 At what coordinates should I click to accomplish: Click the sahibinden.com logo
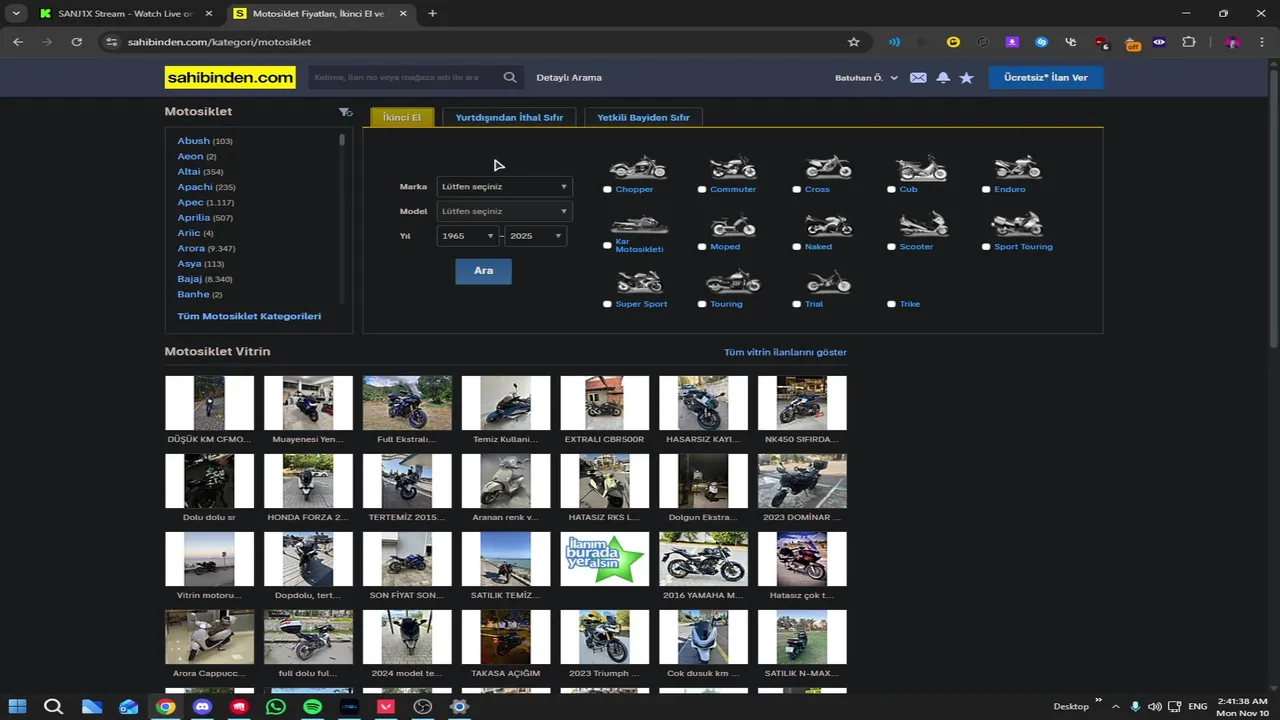tap(230, 77)
